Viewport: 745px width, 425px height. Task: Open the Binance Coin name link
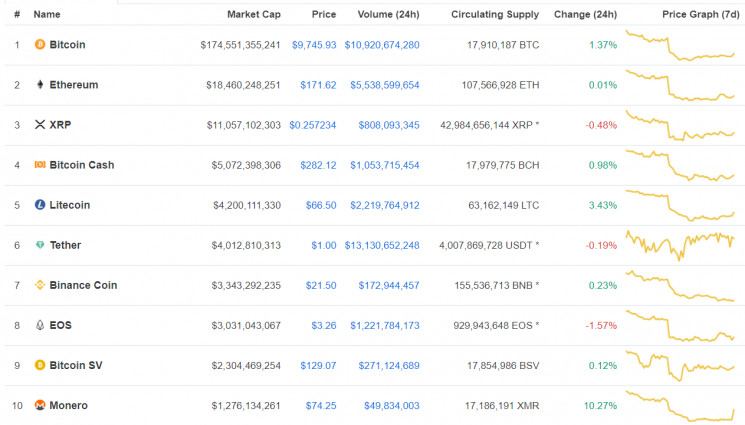coord(83,285)
